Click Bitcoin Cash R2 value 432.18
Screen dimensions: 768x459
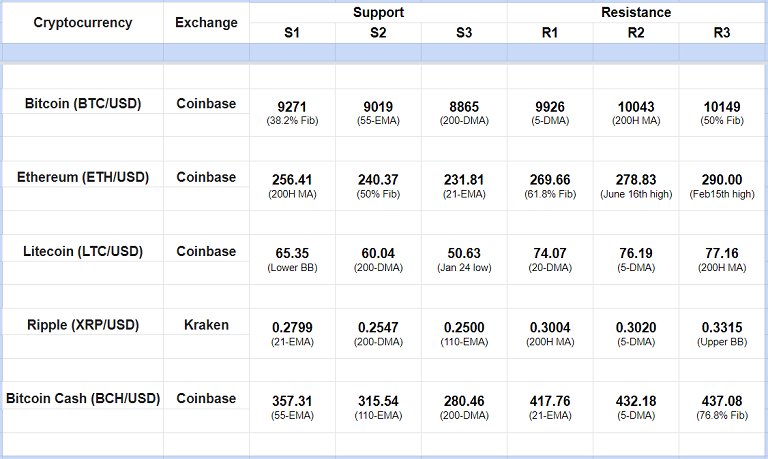pyautogui.click(x=636, y=401)
